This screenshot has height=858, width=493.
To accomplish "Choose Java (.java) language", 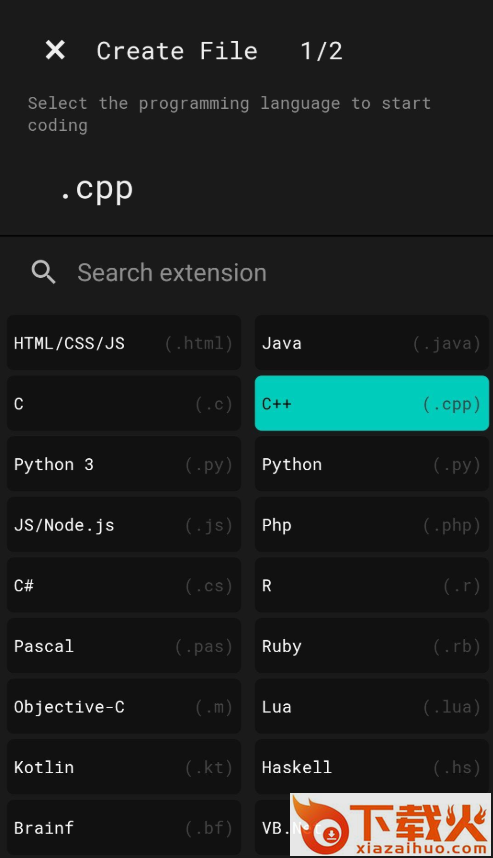I will click(x=372, y=343).
